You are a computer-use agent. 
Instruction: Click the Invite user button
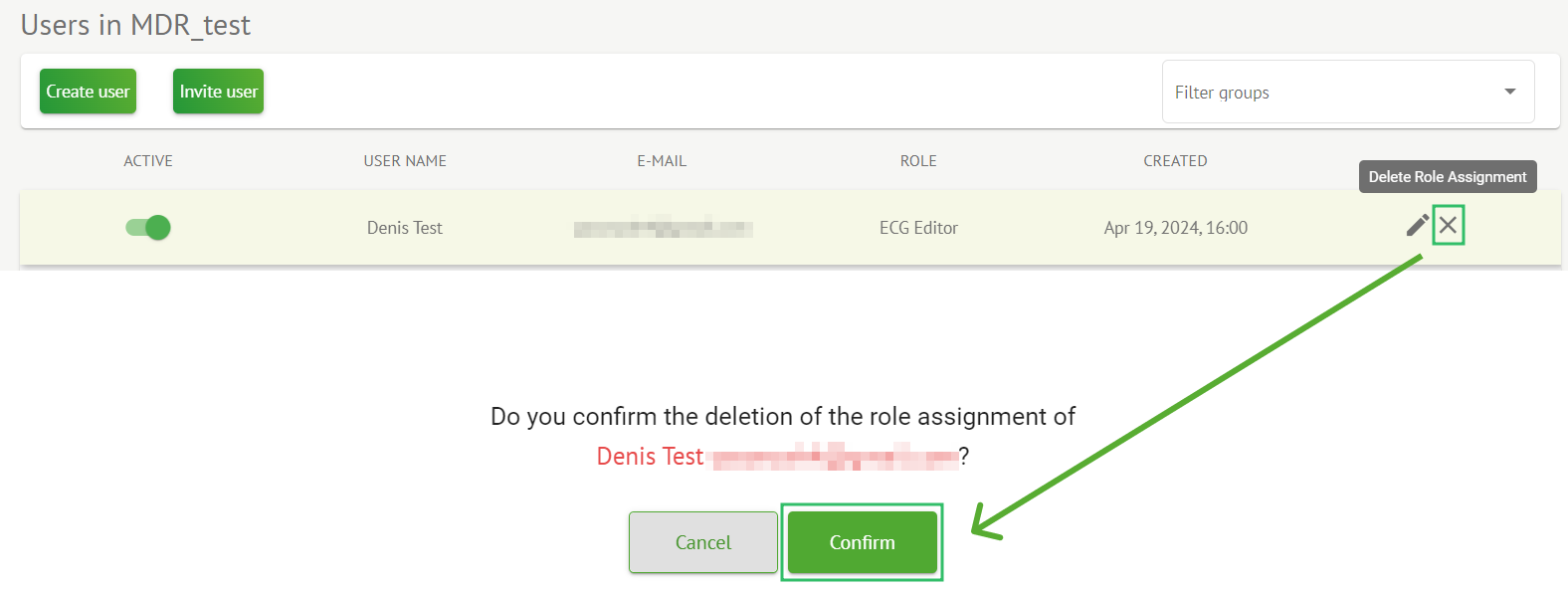point(218,92)
